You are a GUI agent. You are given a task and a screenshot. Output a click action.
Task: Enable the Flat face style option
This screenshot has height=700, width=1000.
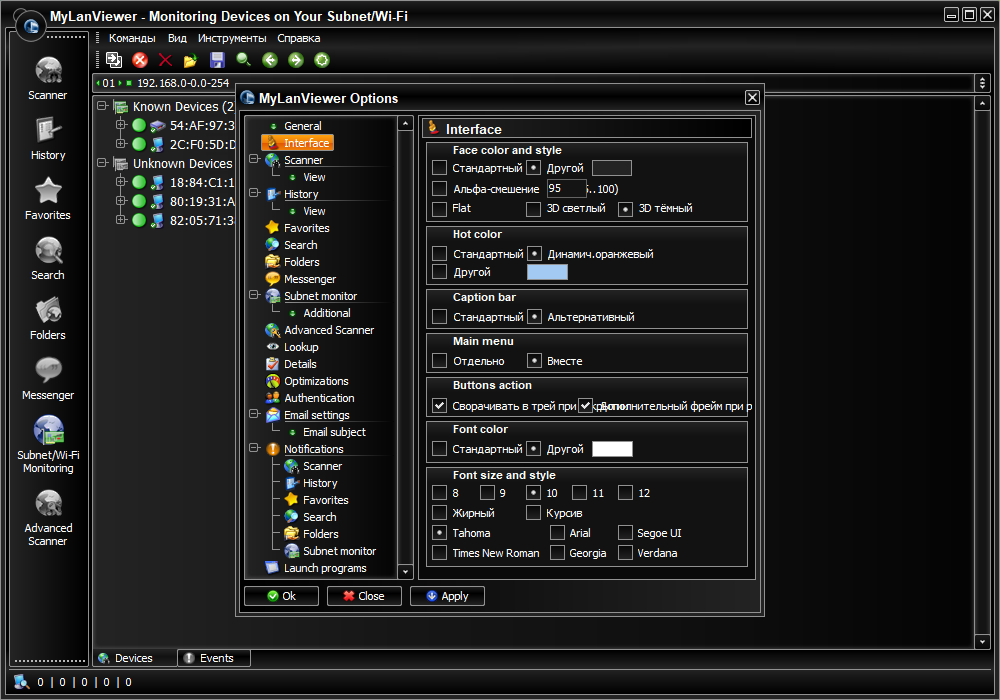[x=439, y=208]
